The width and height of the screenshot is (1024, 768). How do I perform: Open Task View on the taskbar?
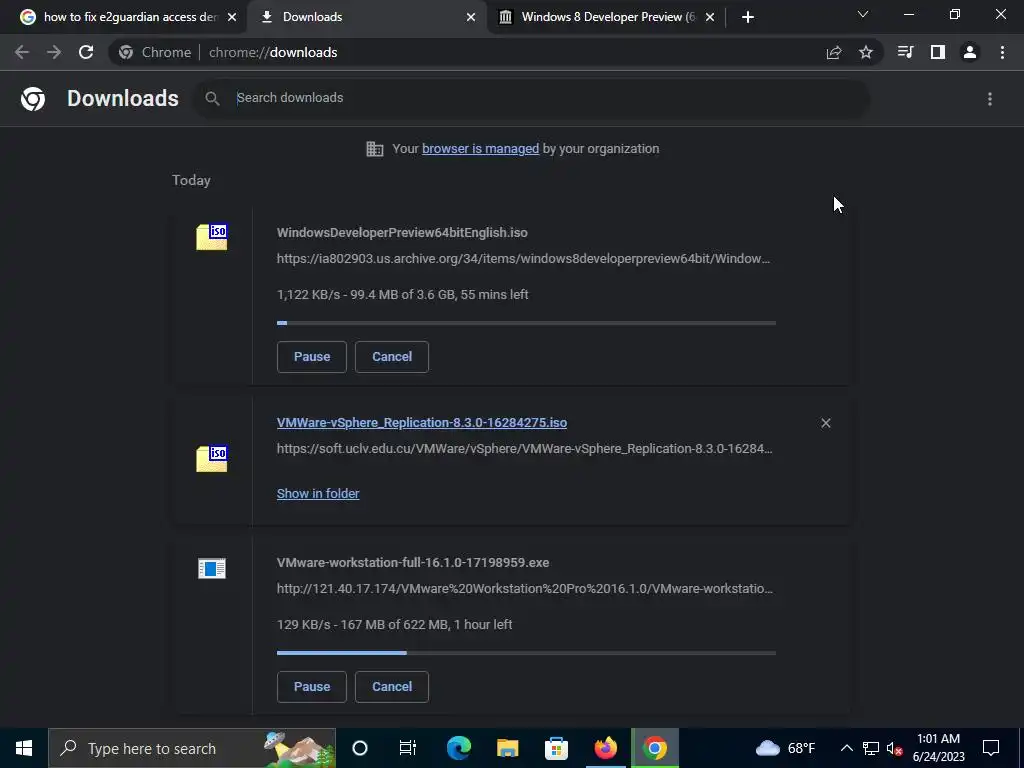tap(408, 748)
